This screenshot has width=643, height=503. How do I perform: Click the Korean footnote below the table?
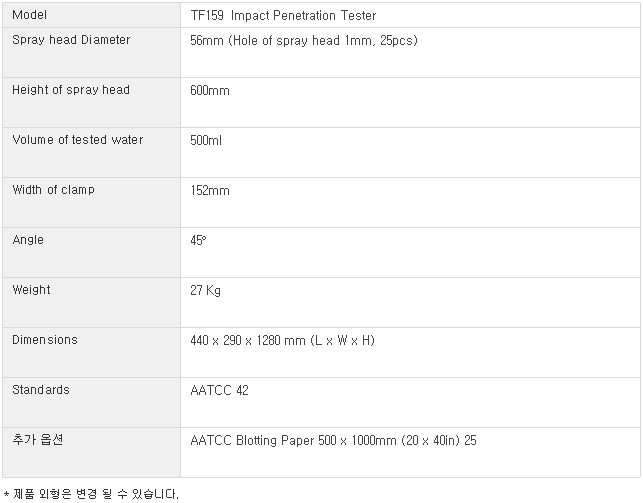pyautogui.click(x=92, y=493)
